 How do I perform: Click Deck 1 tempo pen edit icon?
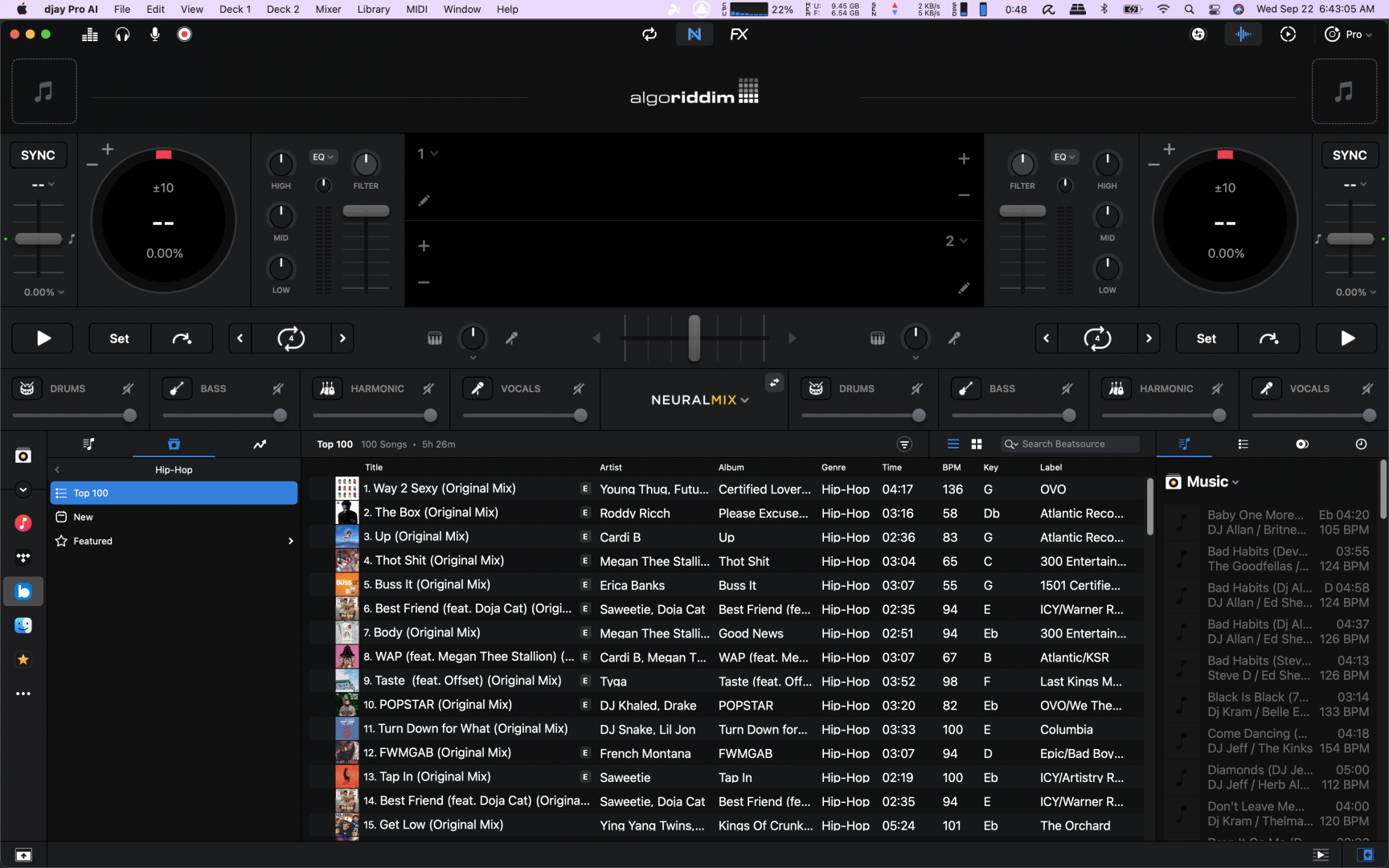pyautogui.click(x=424, y=201)
